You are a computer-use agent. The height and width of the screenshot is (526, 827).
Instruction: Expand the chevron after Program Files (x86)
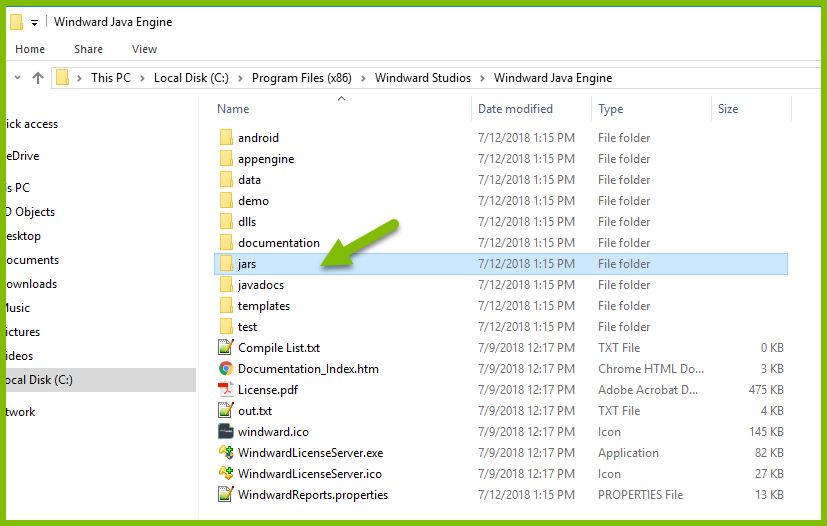tap(363, 78)
